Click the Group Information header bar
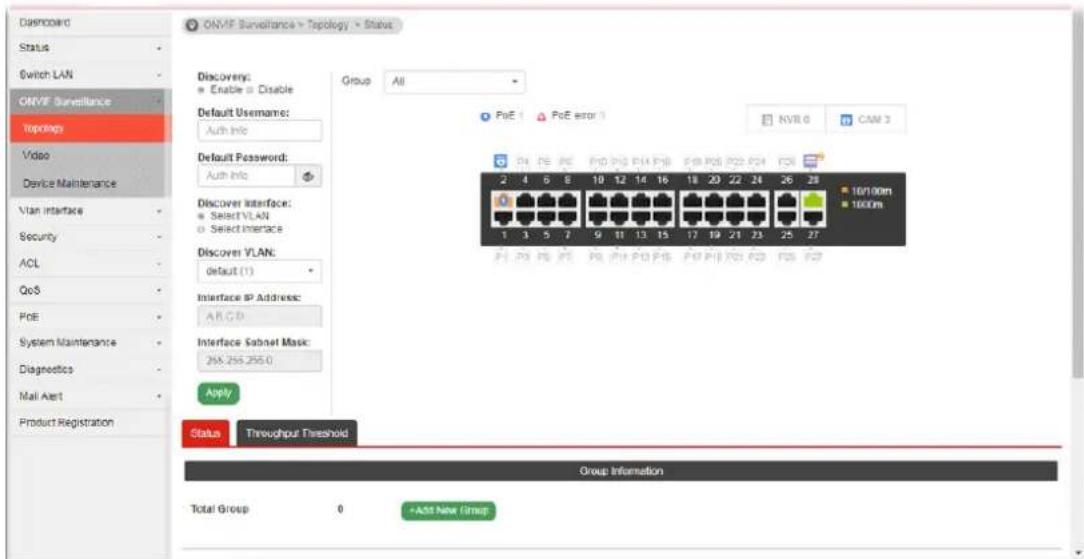Image resolution: width=1084 pixels, height=559 pixels. pos(621,471)
